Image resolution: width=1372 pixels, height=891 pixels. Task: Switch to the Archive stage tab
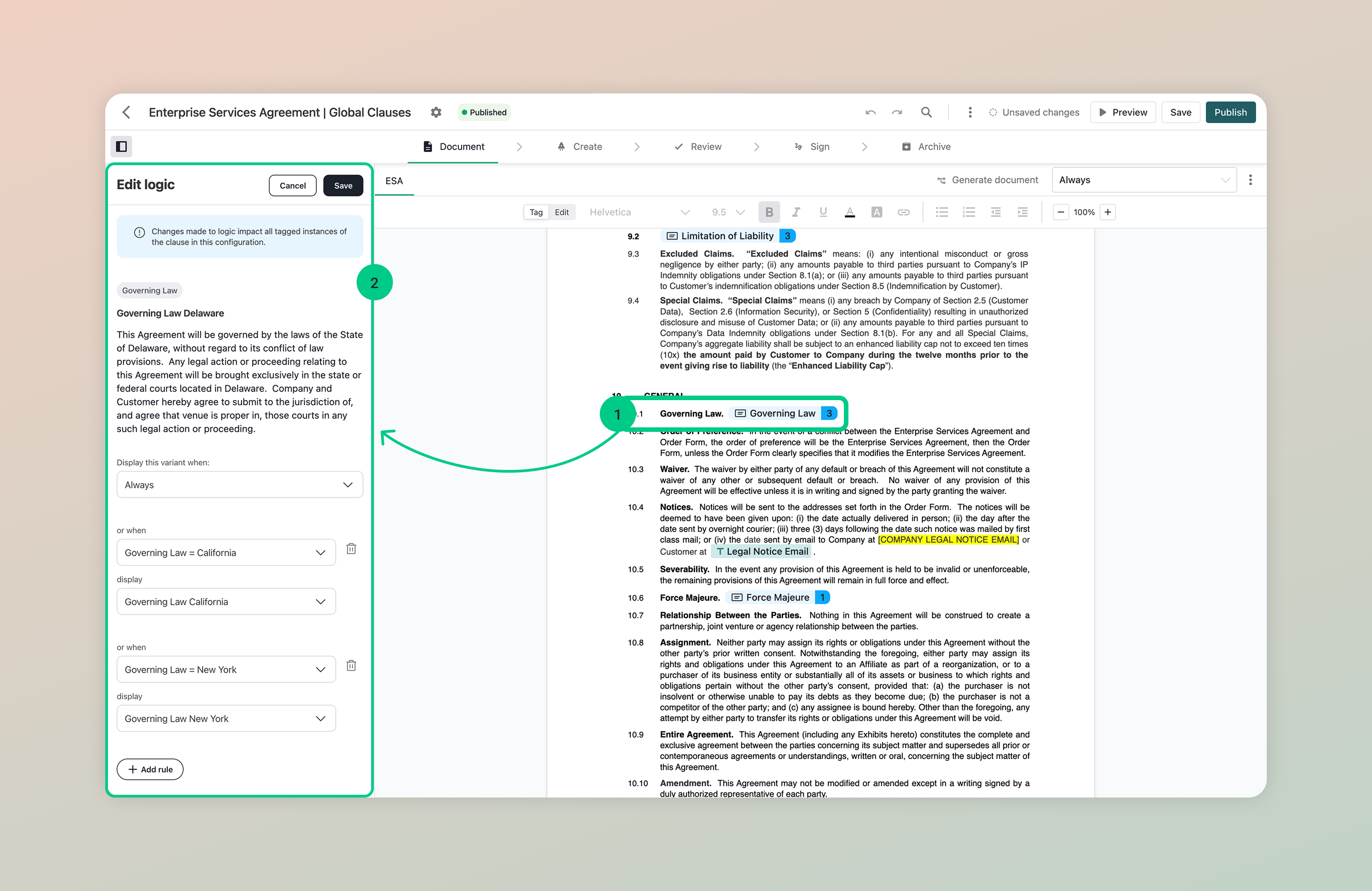[x=926, y=147]
